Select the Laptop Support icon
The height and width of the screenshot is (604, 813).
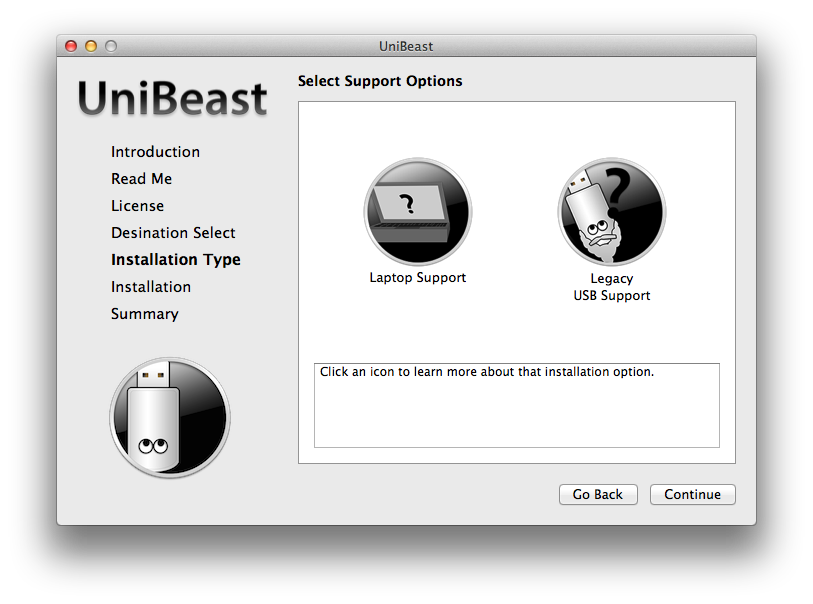[x=417, y=212]
